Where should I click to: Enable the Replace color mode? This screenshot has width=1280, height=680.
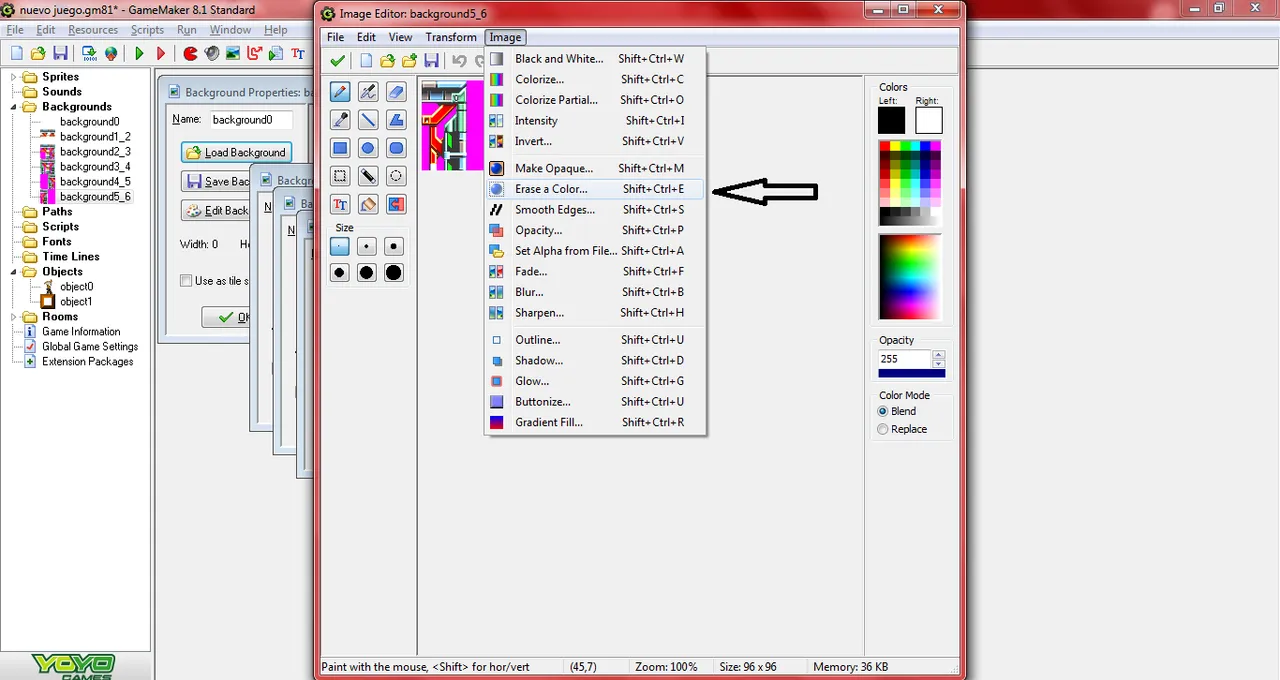pos(882,429)
